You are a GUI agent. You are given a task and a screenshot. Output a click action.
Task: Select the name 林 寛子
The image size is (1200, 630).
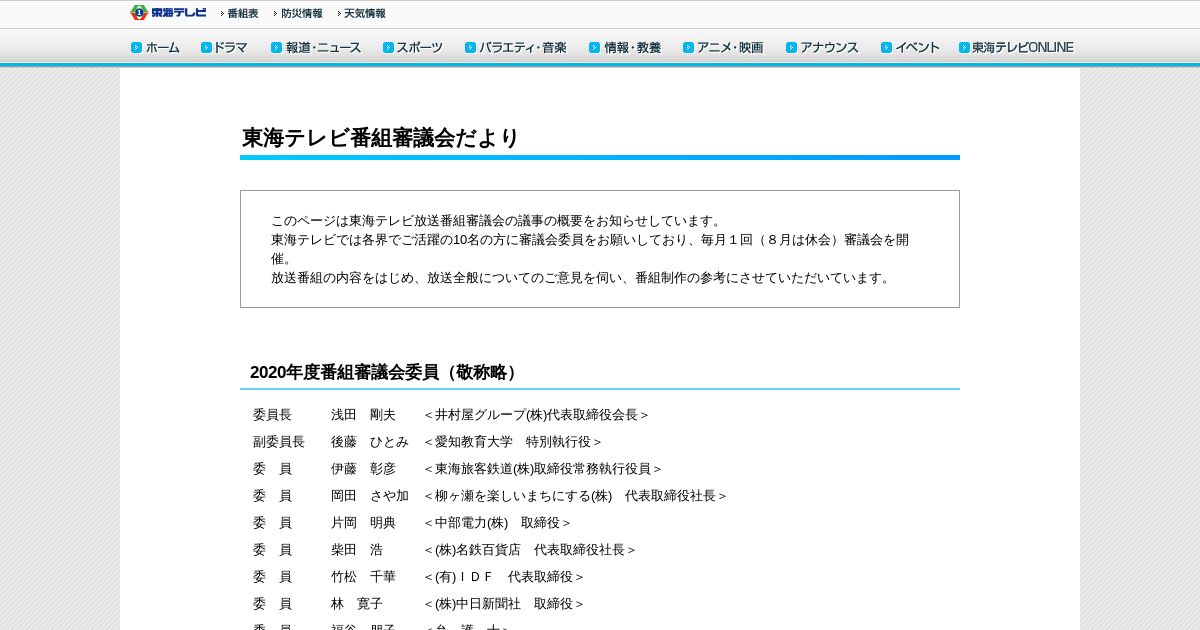coord(357,604)
